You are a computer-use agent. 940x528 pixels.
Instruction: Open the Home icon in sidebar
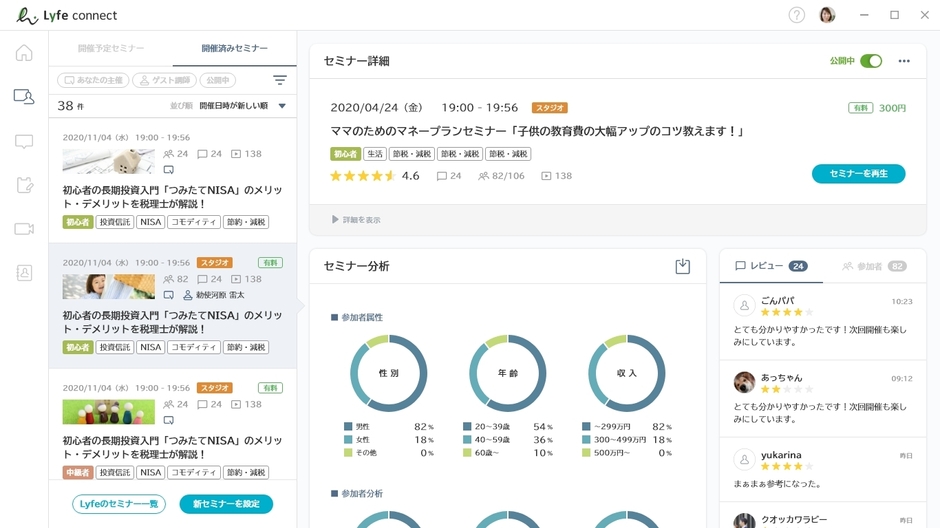coord(24,53)
